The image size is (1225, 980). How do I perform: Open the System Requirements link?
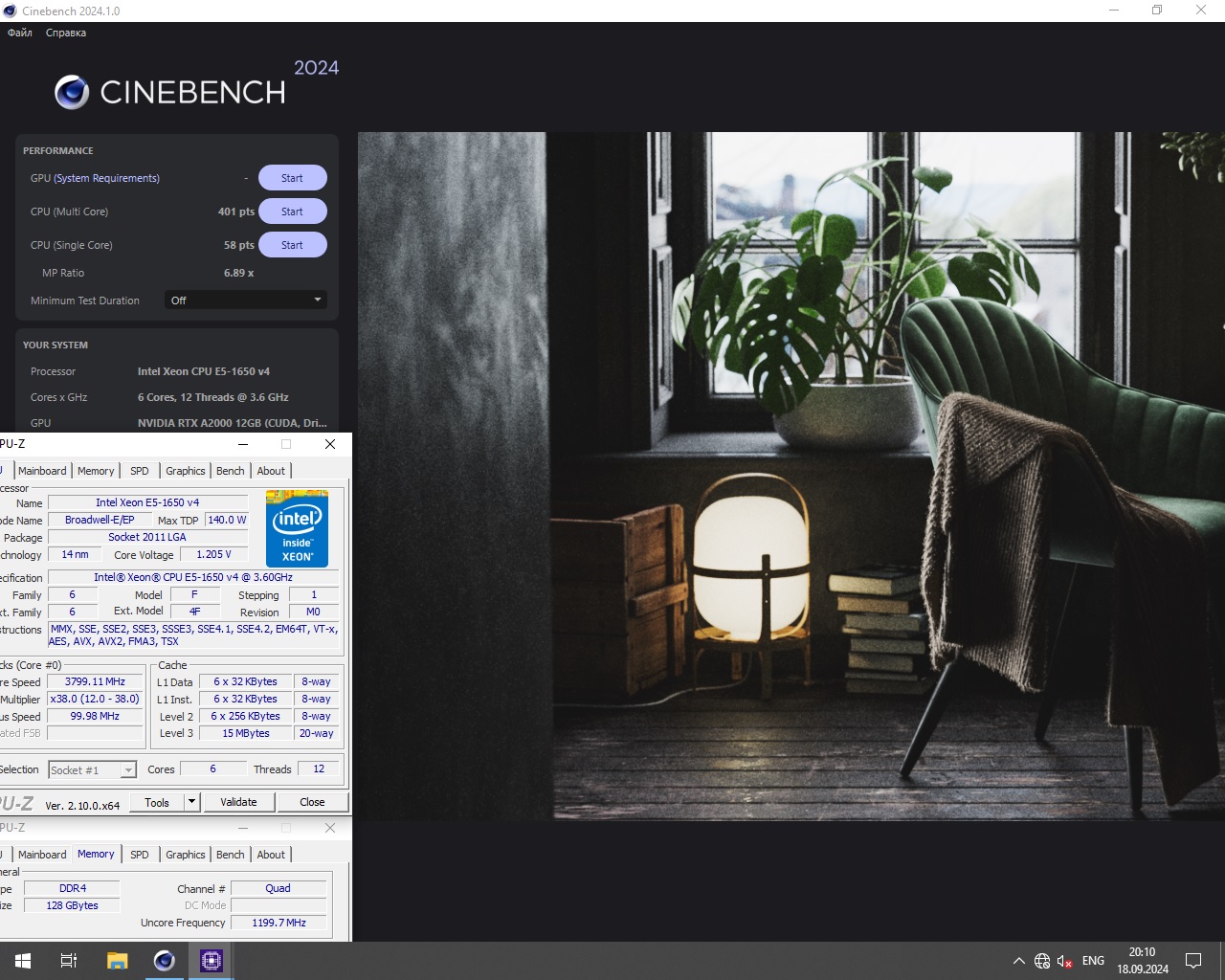pos(106,178)
